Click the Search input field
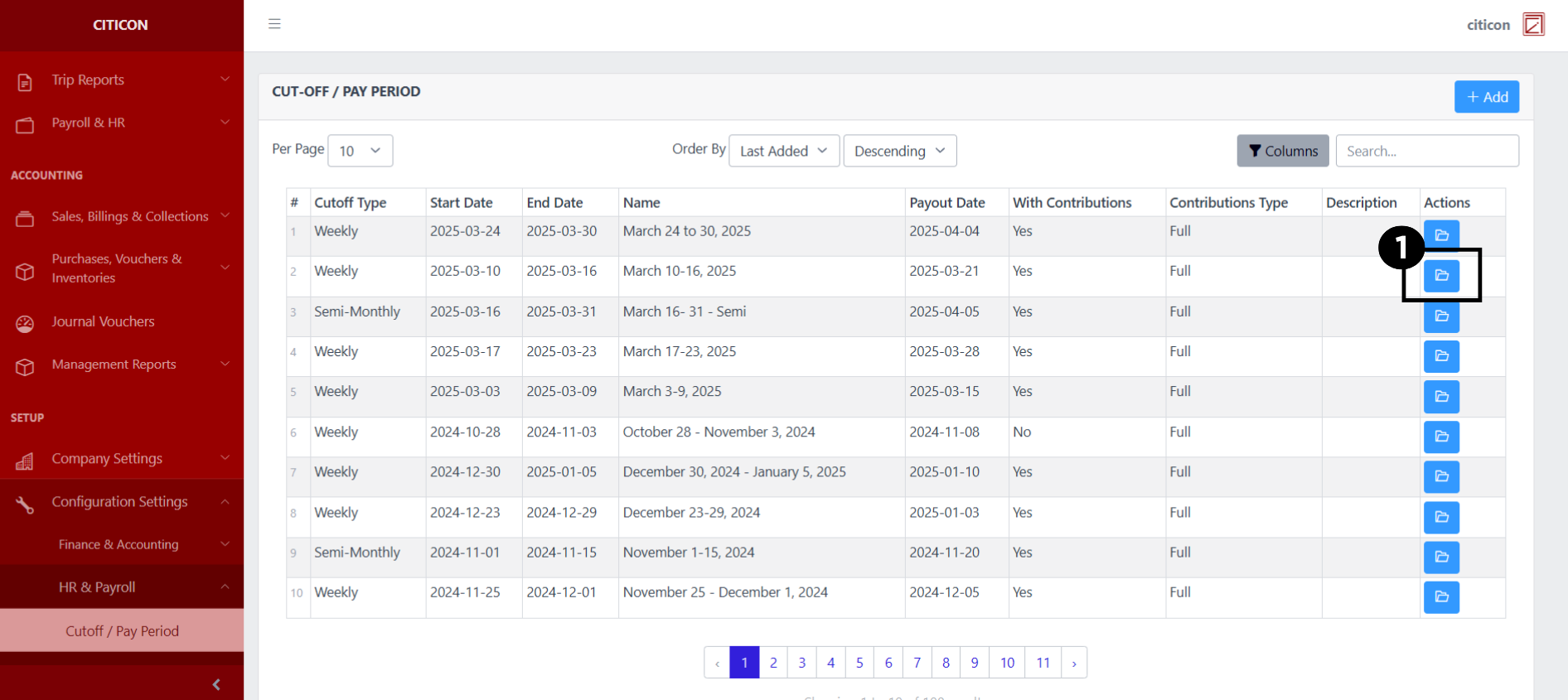1568x700 pixels. coord(1426,151)
